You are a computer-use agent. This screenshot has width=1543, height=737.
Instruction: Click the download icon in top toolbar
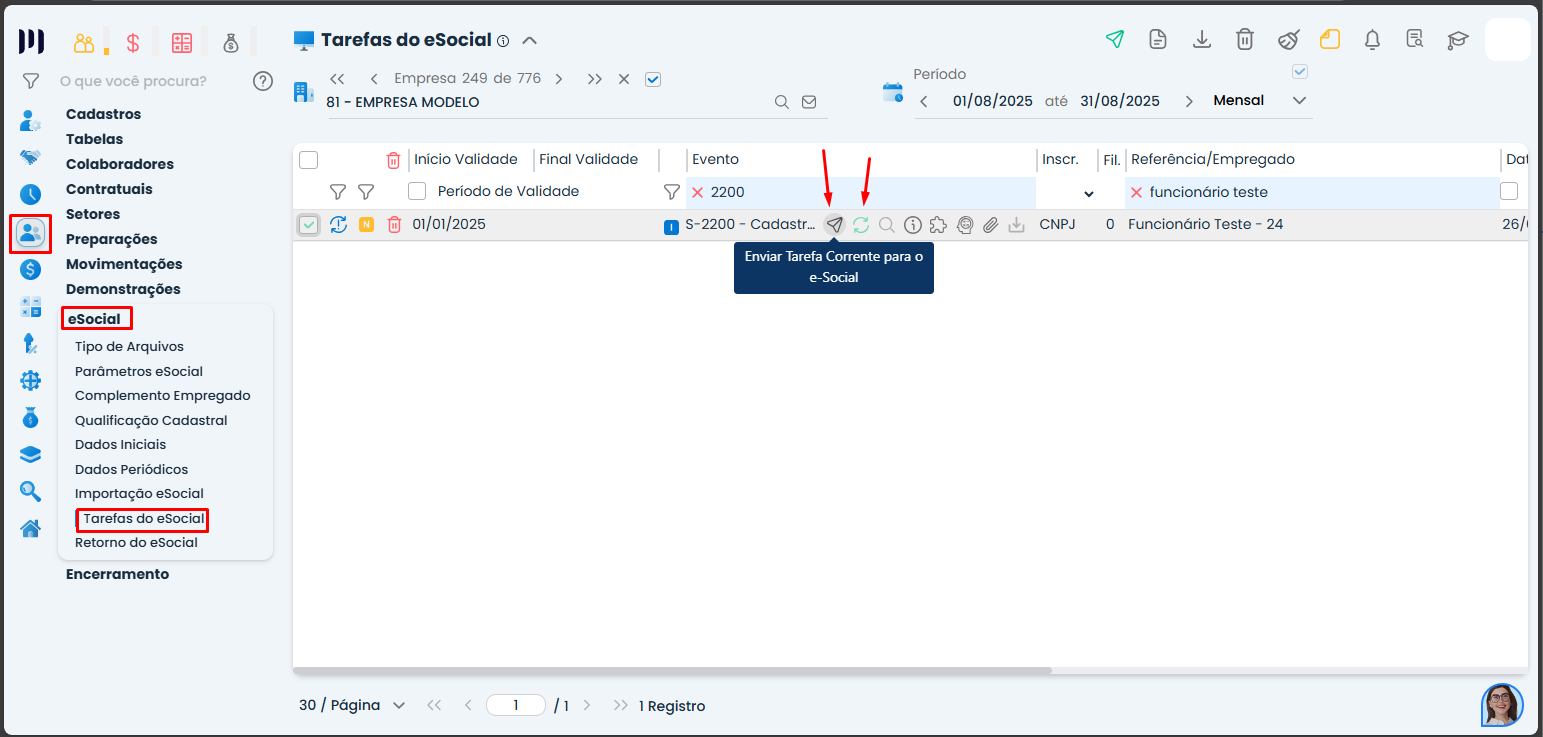coord(1202,40)
